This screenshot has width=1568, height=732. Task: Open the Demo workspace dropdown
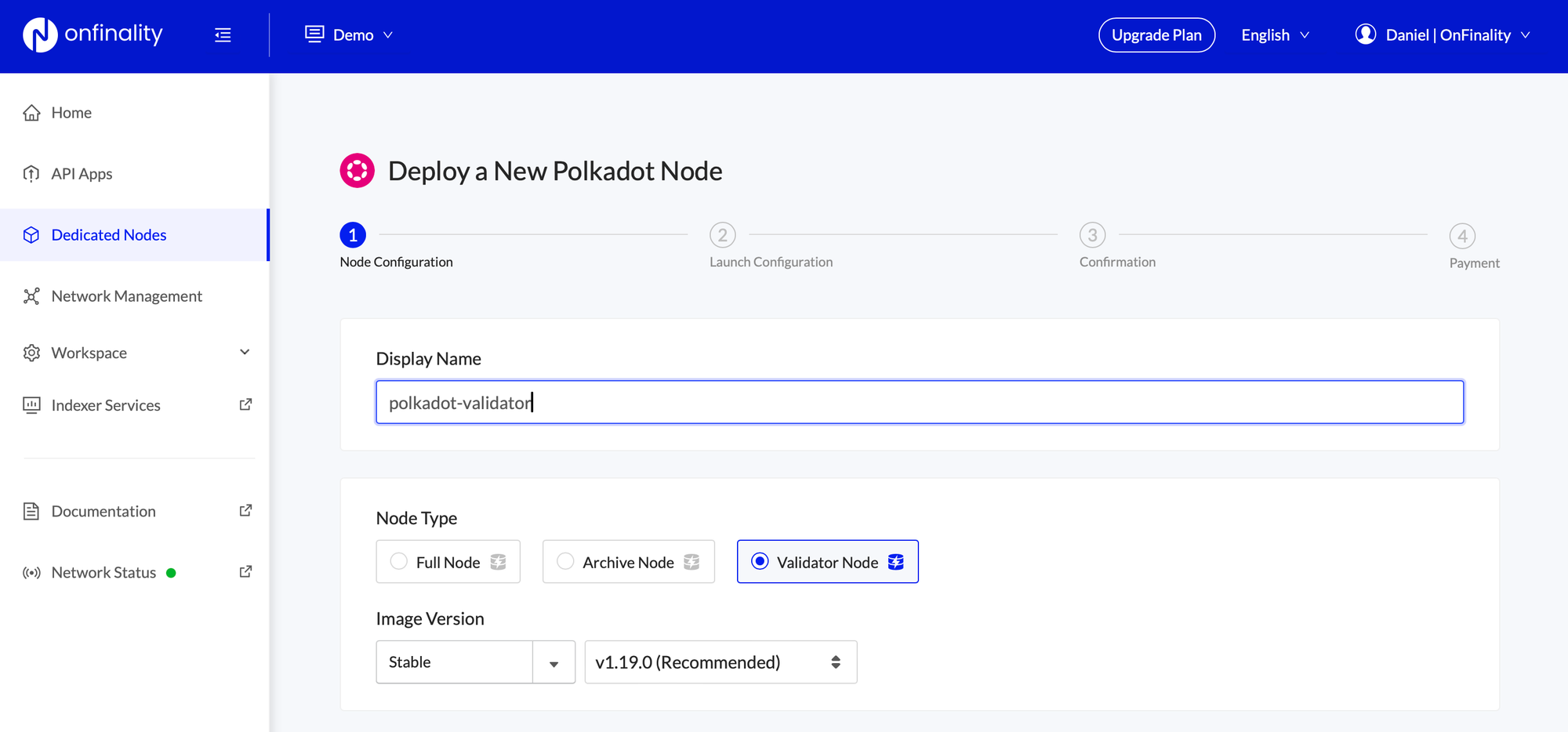click(x=349, y=34)
